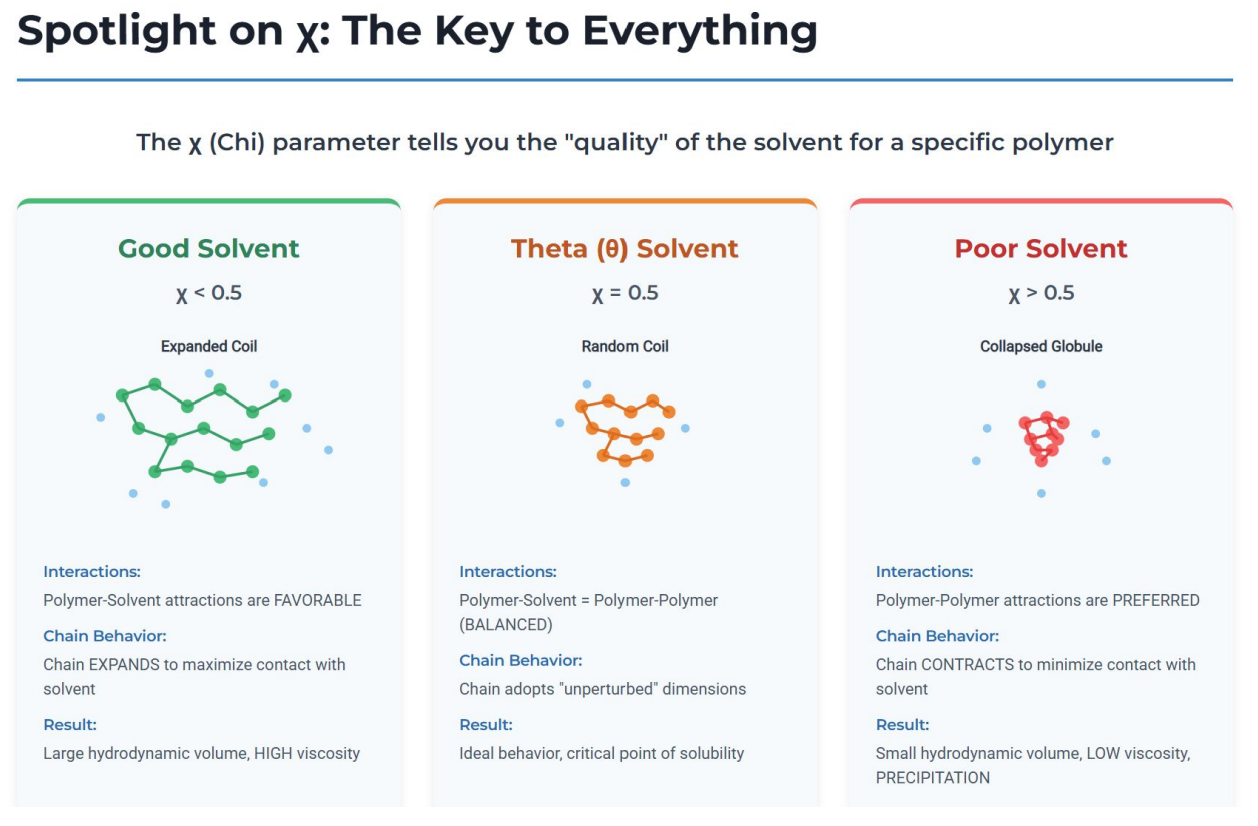
Task: Click the "Expanded Coil" caption
Action: pos(209,347)
